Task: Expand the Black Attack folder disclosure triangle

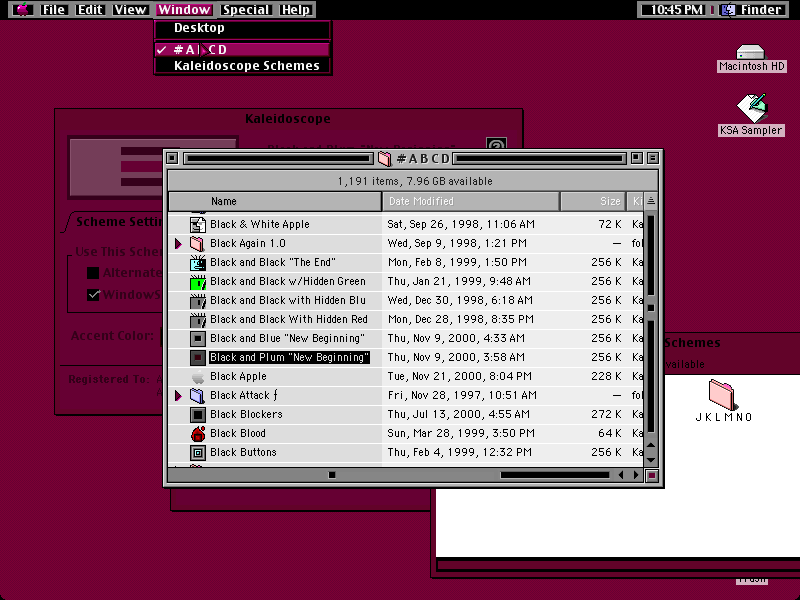Action: click(x=178, y=395)
